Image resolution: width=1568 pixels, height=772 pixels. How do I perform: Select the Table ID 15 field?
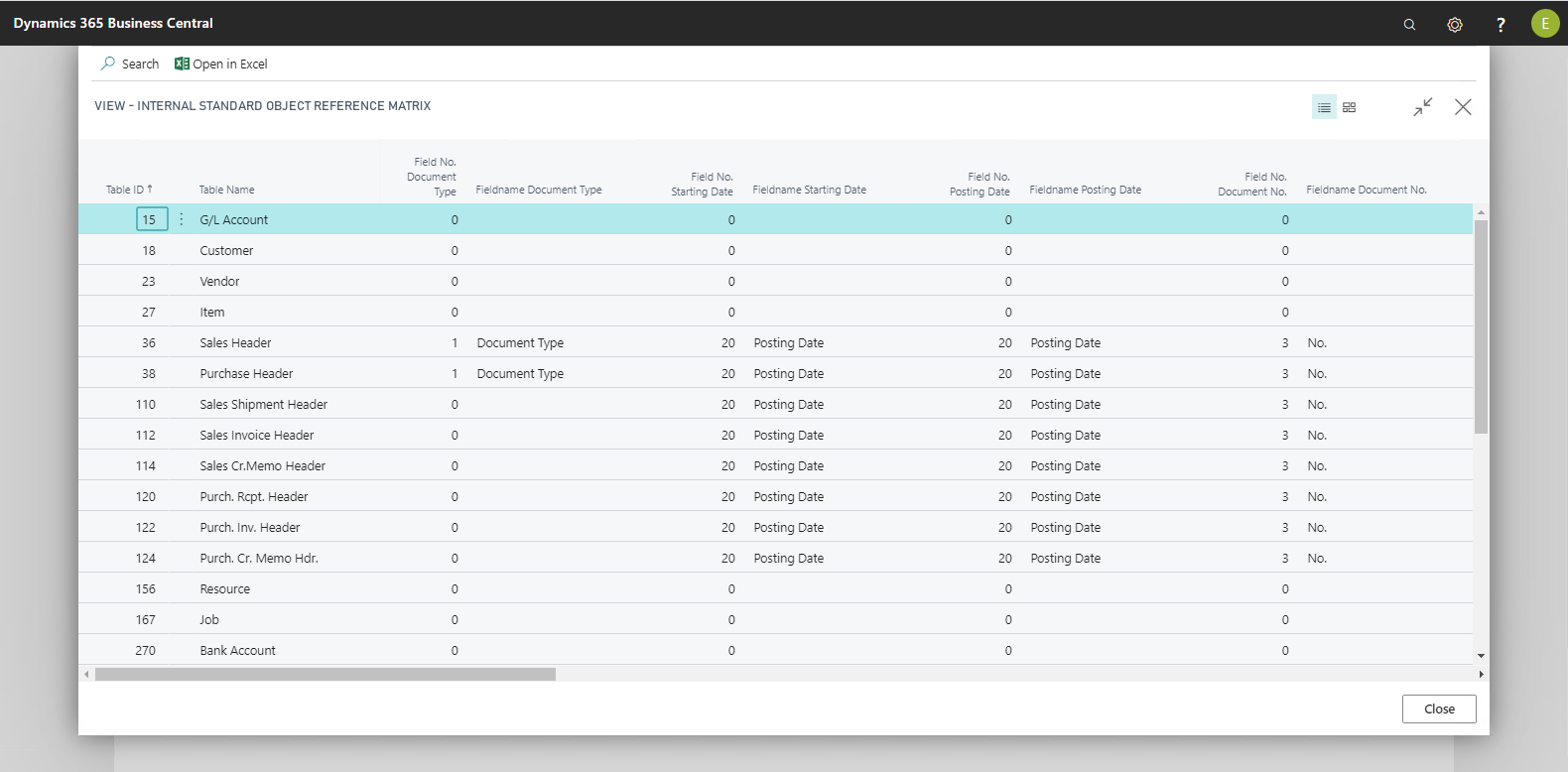pyautogui.click(x=151, y=219)
